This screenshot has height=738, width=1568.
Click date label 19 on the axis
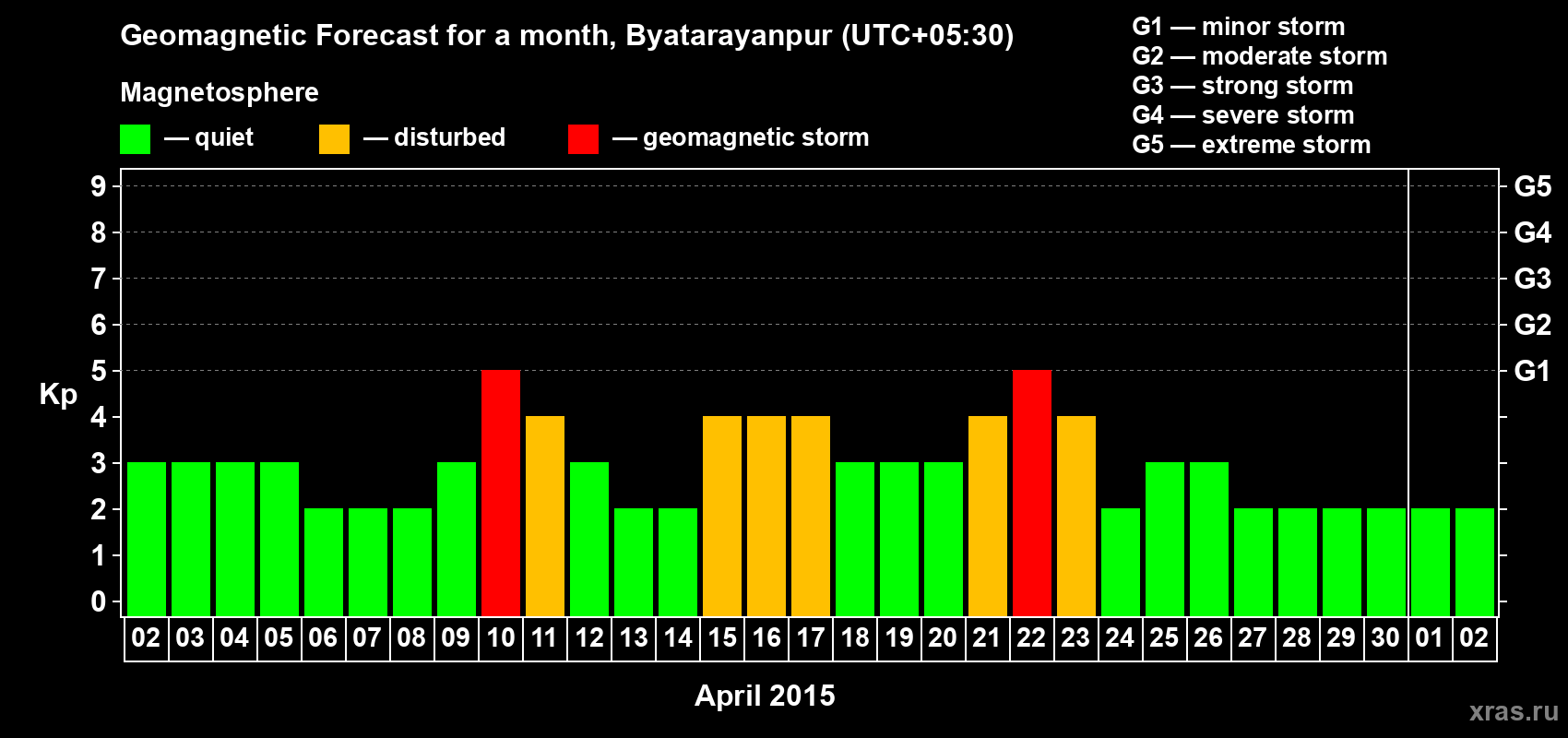tap(898, 638)
